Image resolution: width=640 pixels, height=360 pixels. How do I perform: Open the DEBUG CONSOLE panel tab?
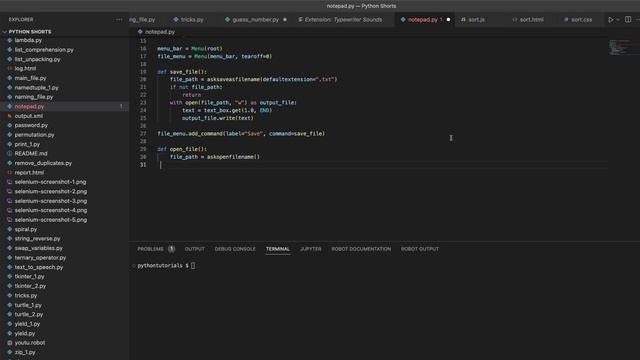235,249
